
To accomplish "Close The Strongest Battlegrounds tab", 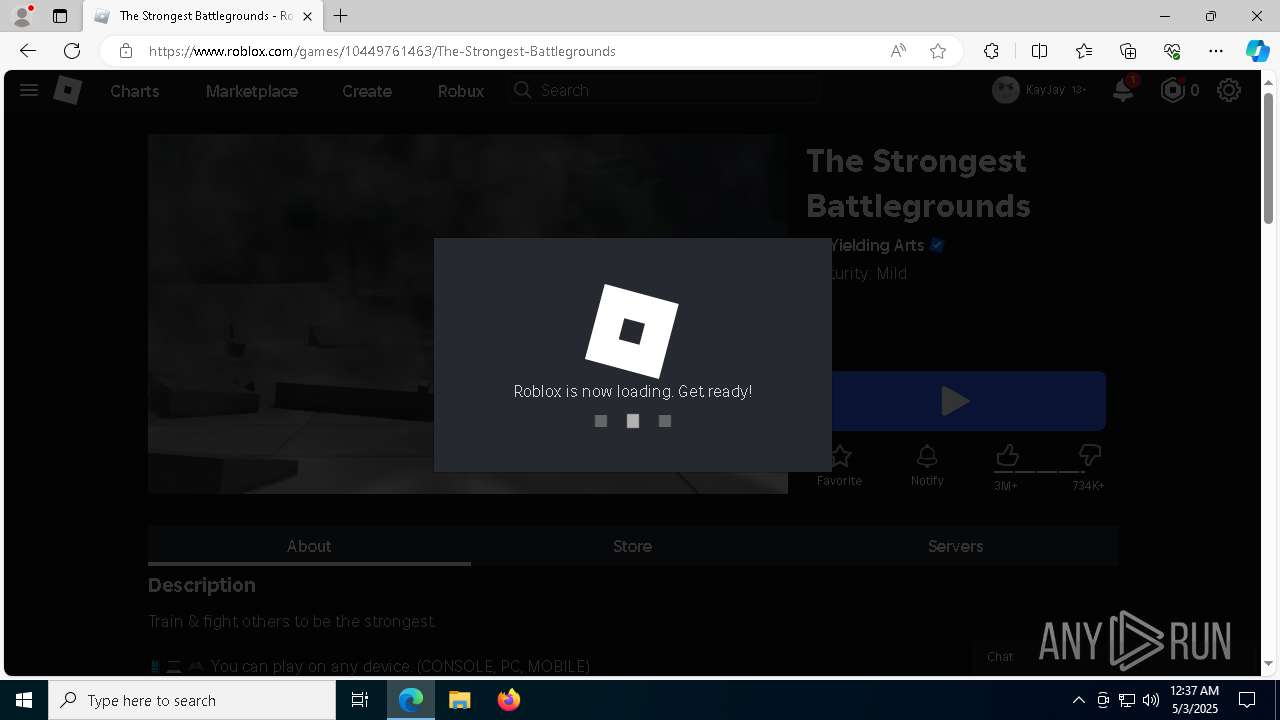I will pos(307,16).
